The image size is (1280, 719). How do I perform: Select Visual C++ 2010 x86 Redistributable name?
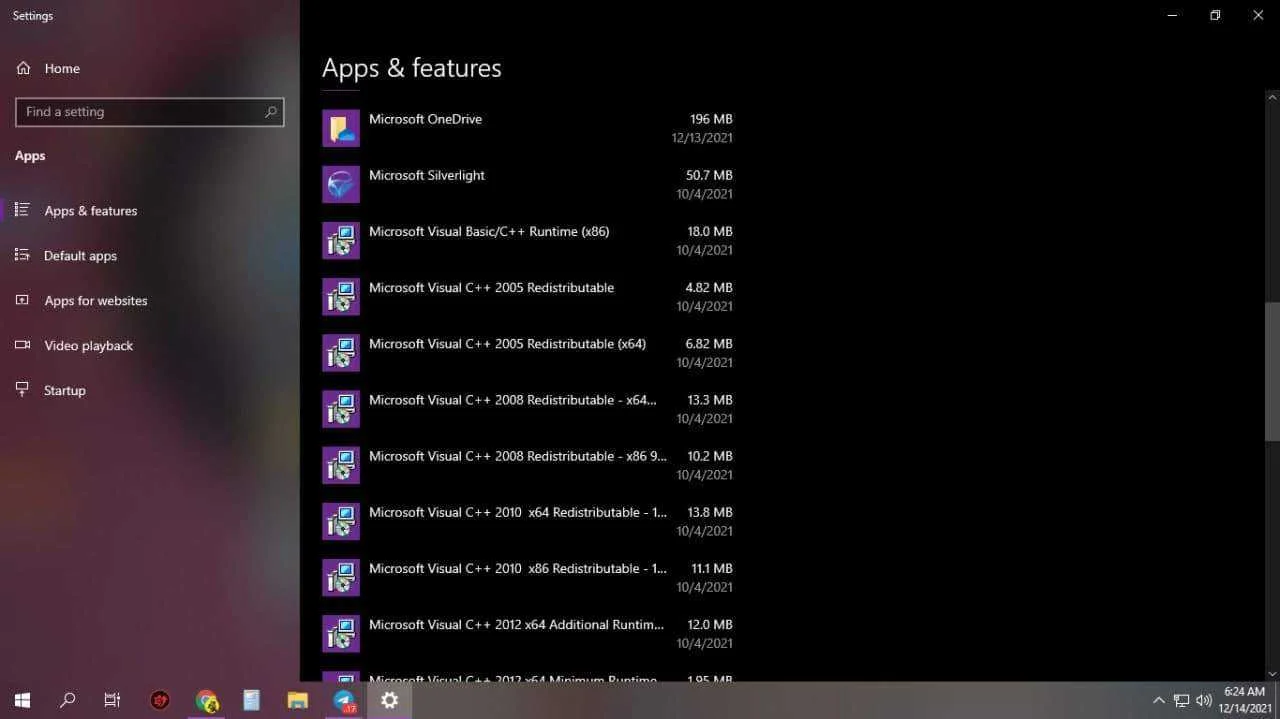pos(518,567)
